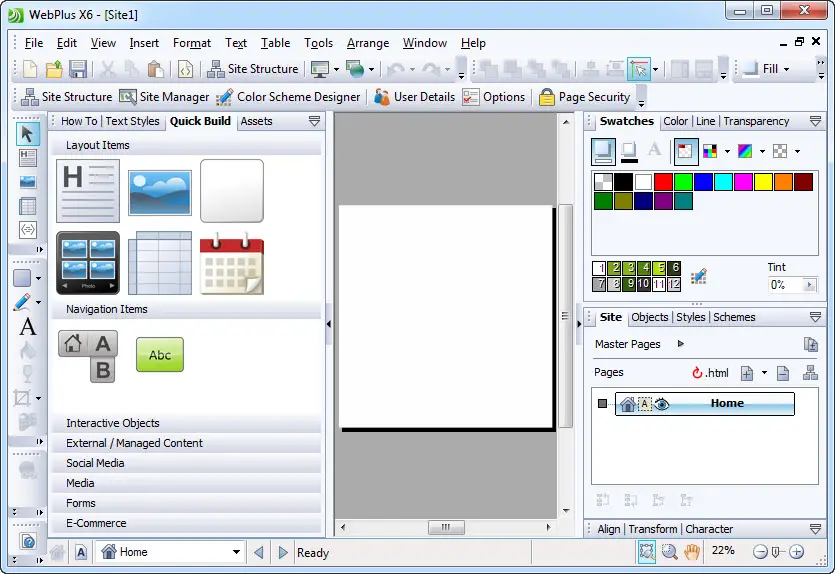Open the Insert menu
Image resolution: width=835 pixels, height=574 pixels.
coord(144,43)
